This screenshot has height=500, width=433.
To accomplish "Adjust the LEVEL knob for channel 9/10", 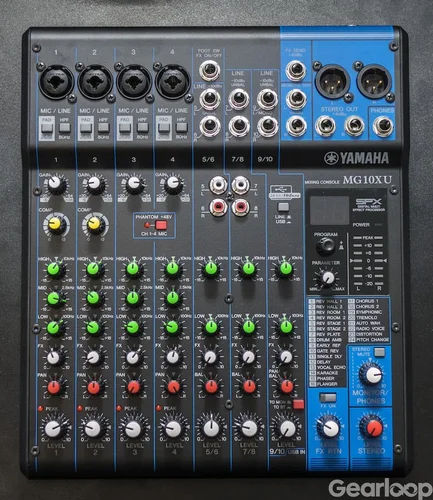I will 287,429.
